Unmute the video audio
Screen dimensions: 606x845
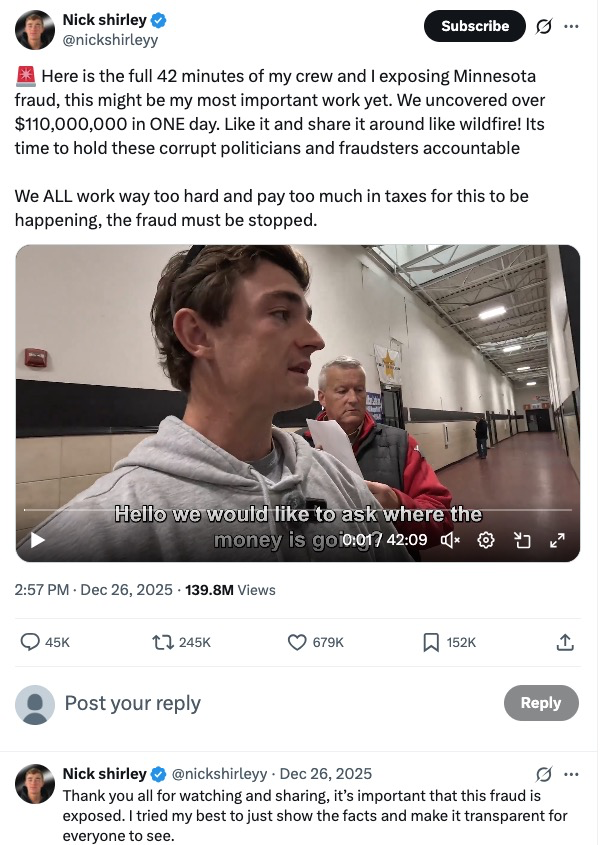pyautogui.click(x=450, y=540)
